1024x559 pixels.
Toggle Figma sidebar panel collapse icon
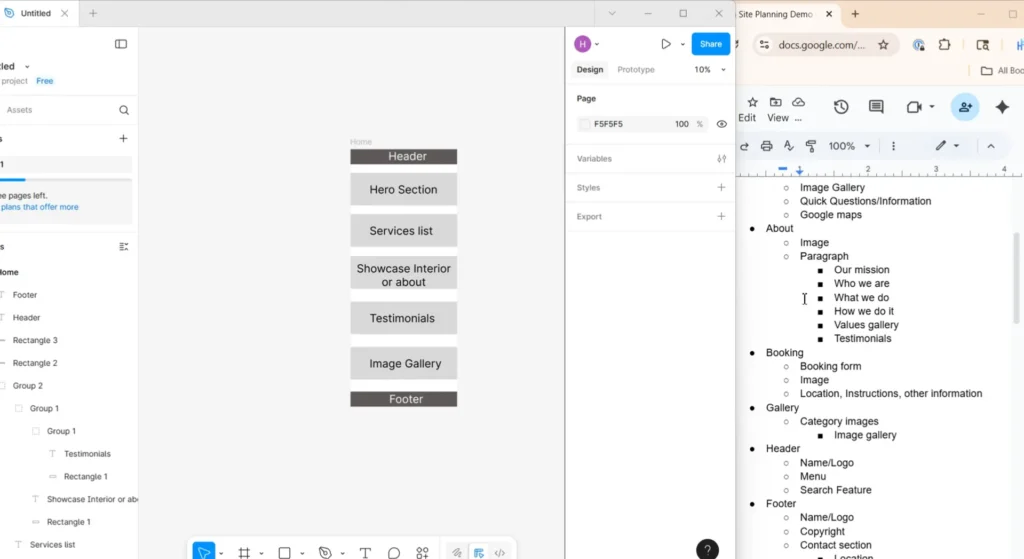coord(121,44)
